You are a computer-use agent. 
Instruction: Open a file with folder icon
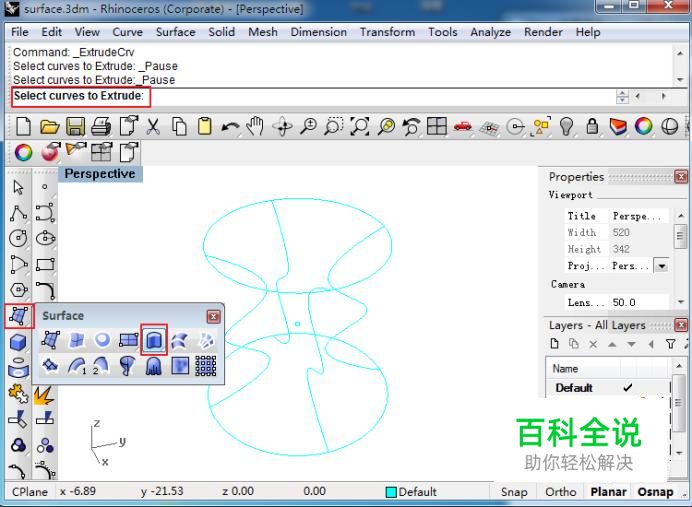(x=49, y=127)
